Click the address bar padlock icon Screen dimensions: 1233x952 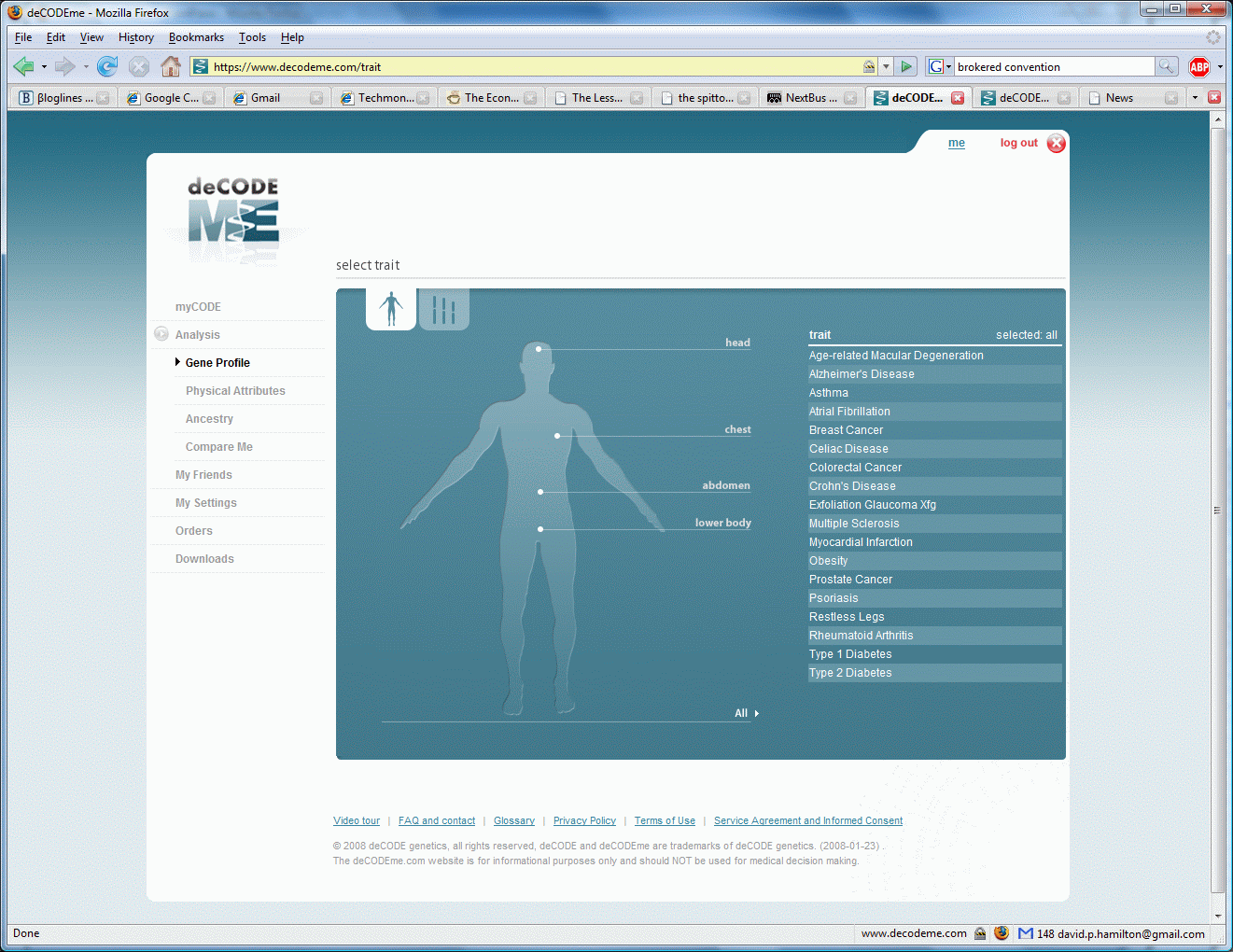click(x=869, y=66)
